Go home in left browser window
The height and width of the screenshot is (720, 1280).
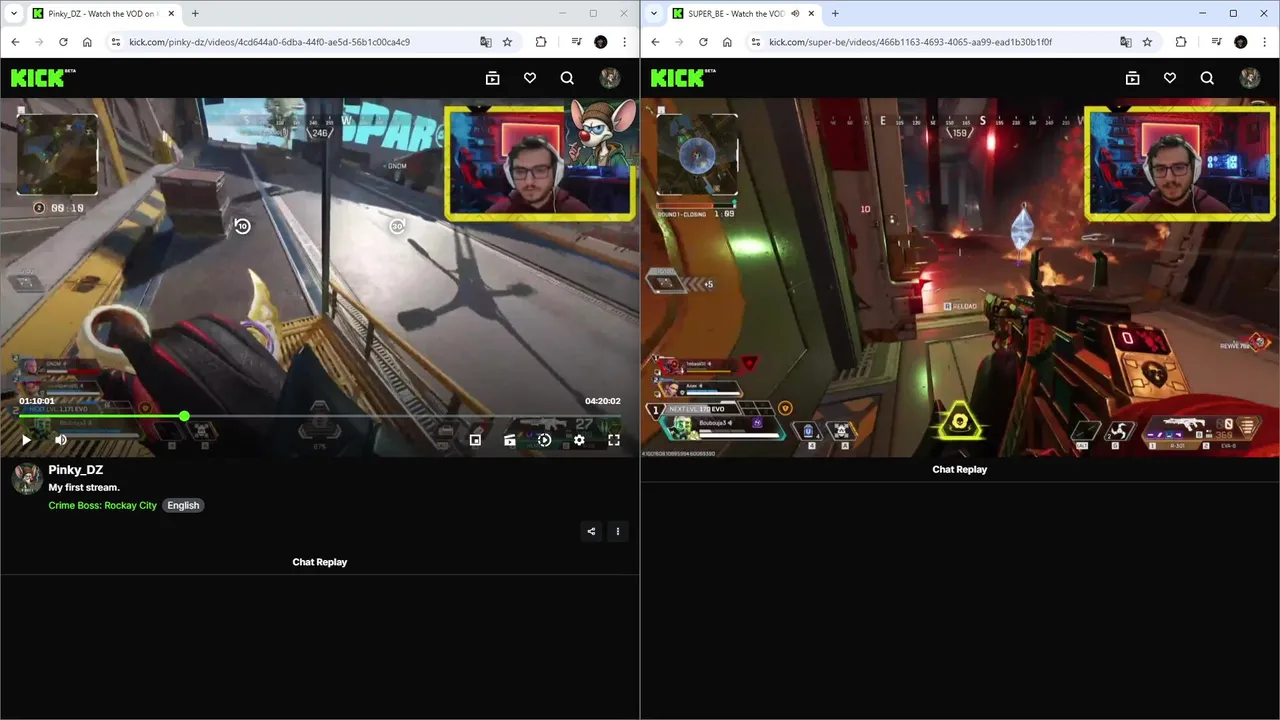(87, 42)
